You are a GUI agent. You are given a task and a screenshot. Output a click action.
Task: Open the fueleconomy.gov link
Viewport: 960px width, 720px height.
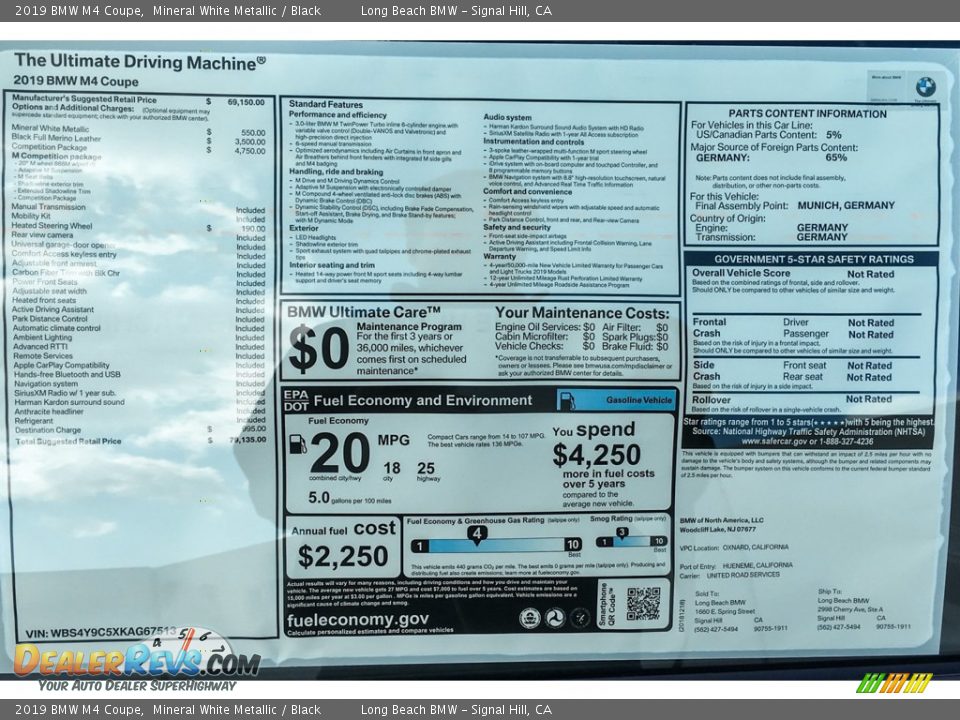coord(357,619)
